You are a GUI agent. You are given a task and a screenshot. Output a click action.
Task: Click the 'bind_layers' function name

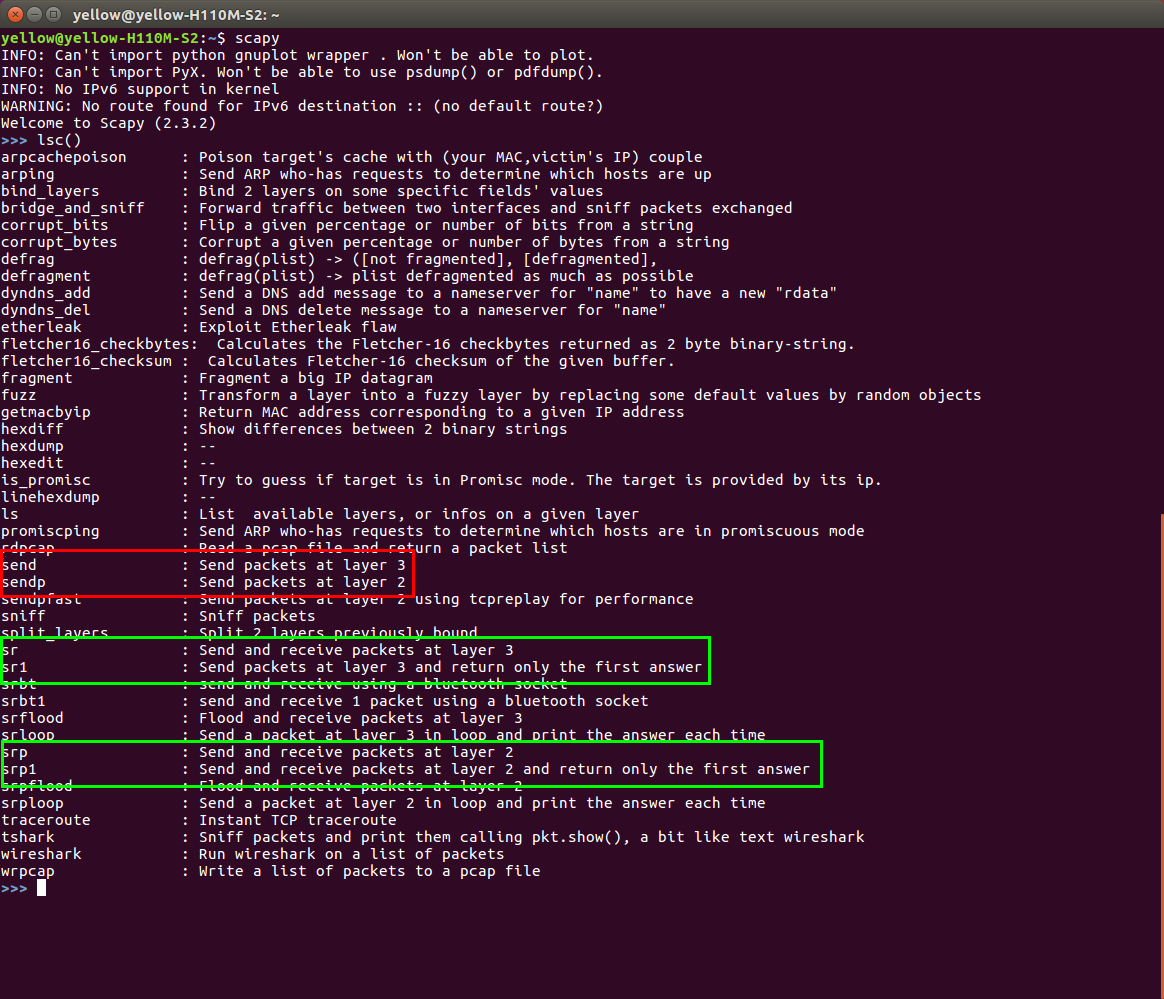50,191
